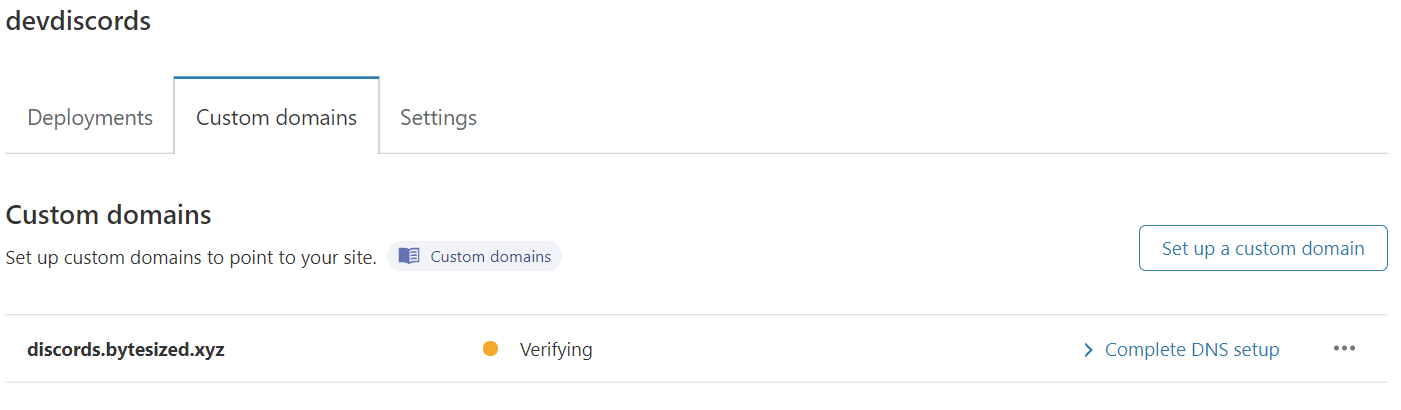
Task: Click the 'Set up custom domains' description text
Action: click(x=190, y=257)
